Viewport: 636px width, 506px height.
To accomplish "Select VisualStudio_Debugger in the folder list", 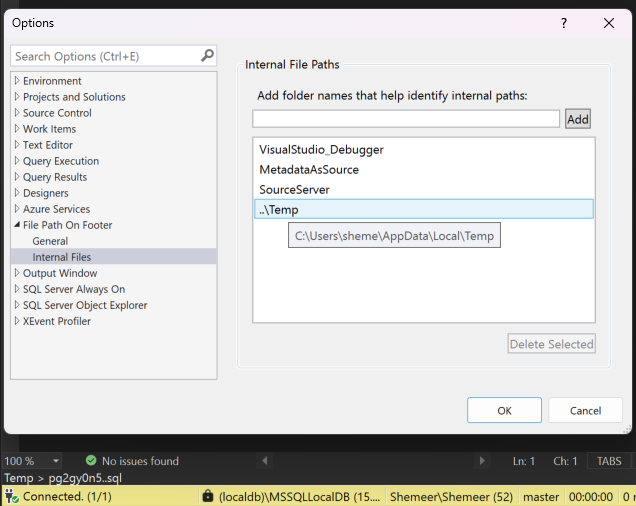I will 321,149.
